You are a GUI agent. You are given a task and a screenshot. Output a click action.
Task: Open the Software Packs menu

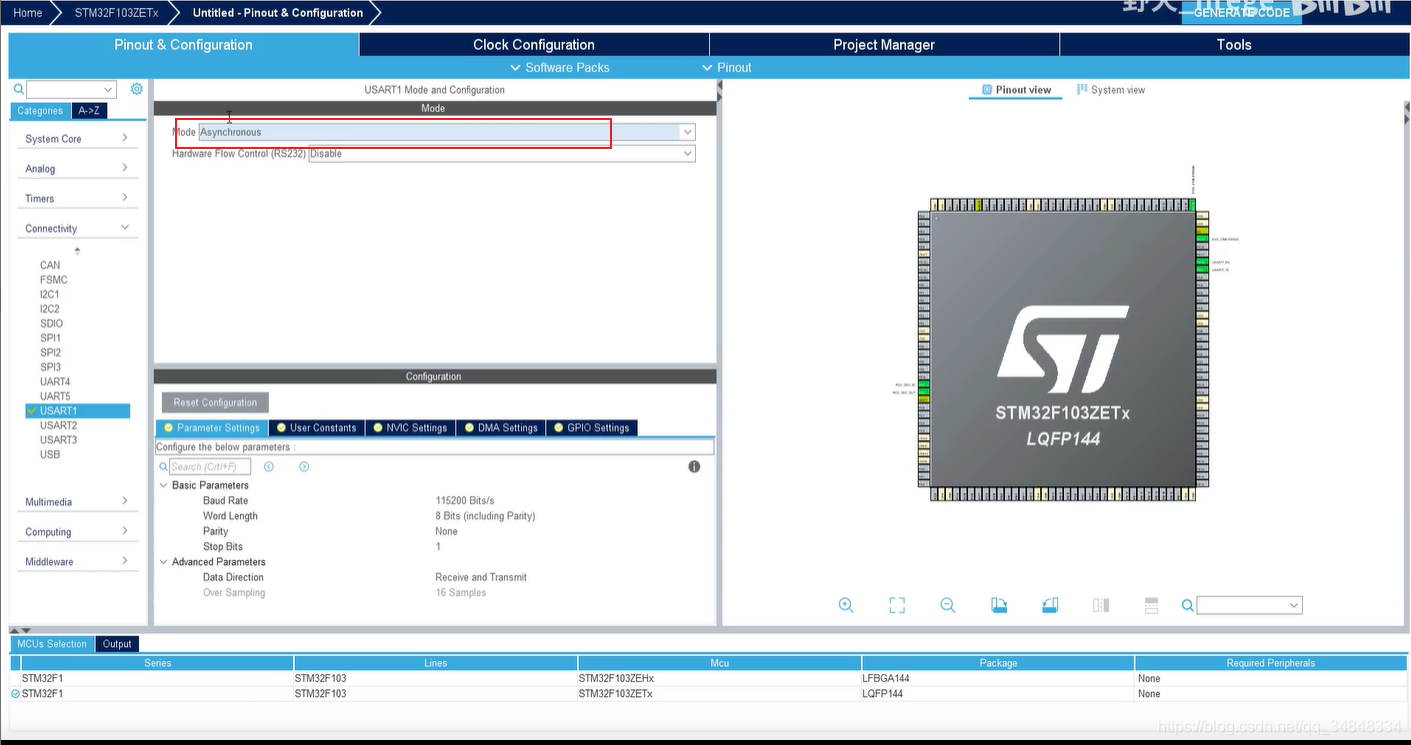coord(560,67)
